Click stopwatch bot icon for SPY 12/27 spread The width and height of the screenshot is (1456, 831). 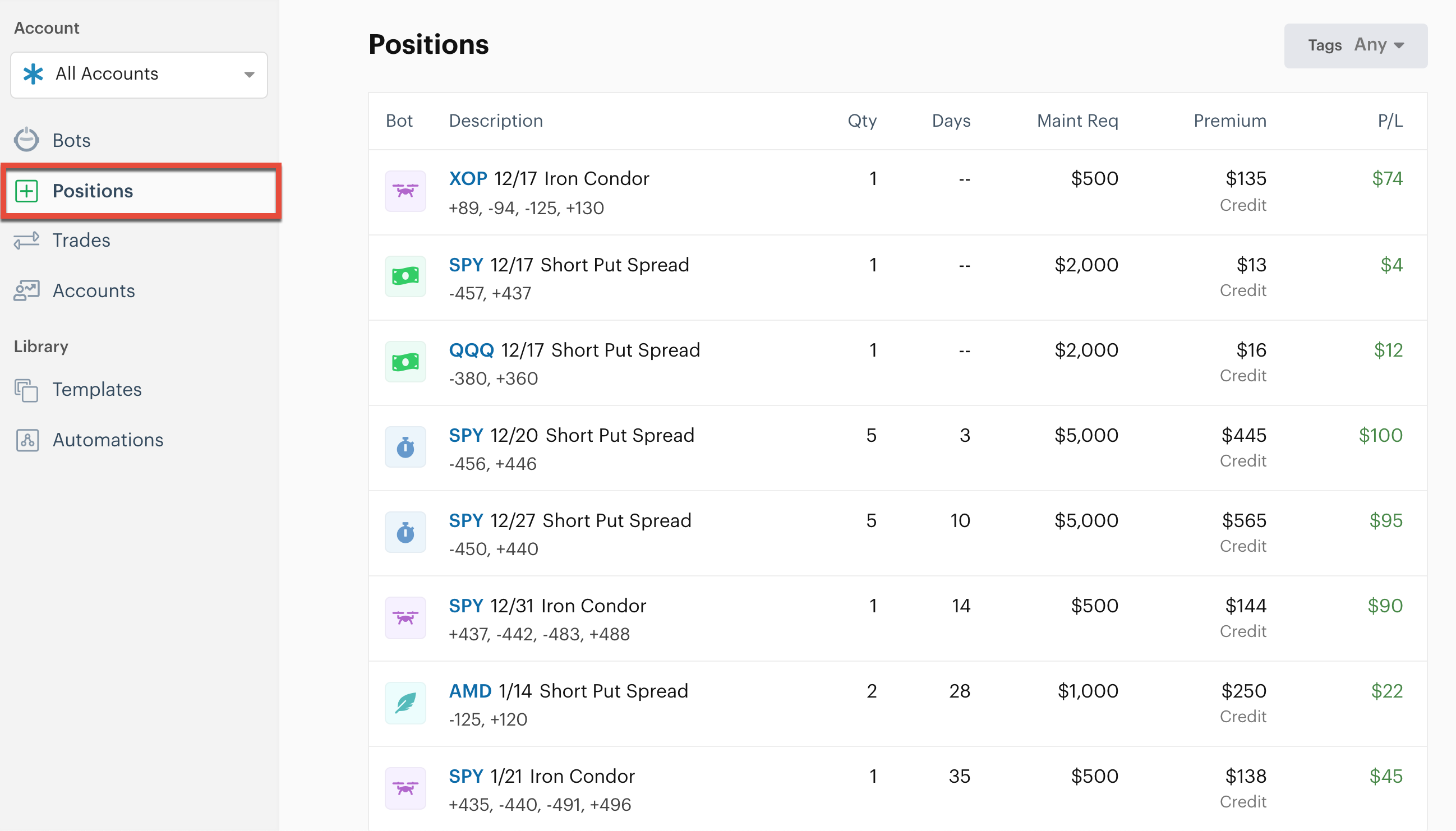(x=406, y=532)
